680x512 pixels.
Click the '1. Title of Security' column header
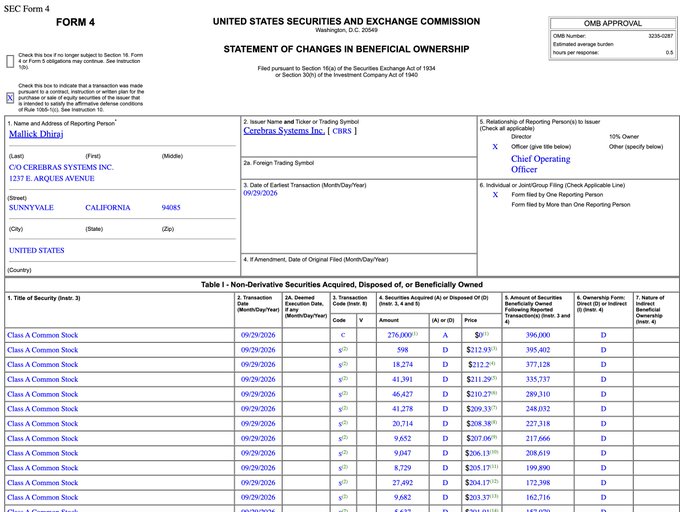[44, 298]
